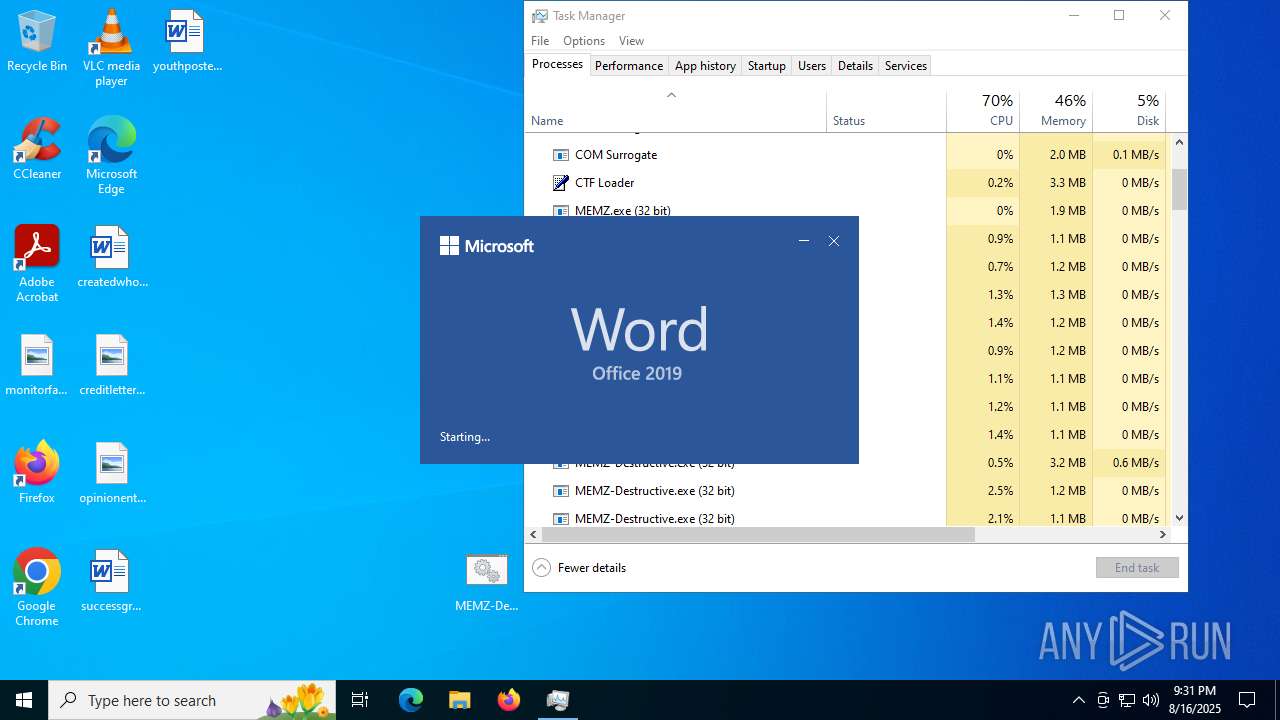This screenshot has width=1280, height=720.
Task: Click horizontal scrollbar thumb in Task Manager
Action: tap(758, 535)
